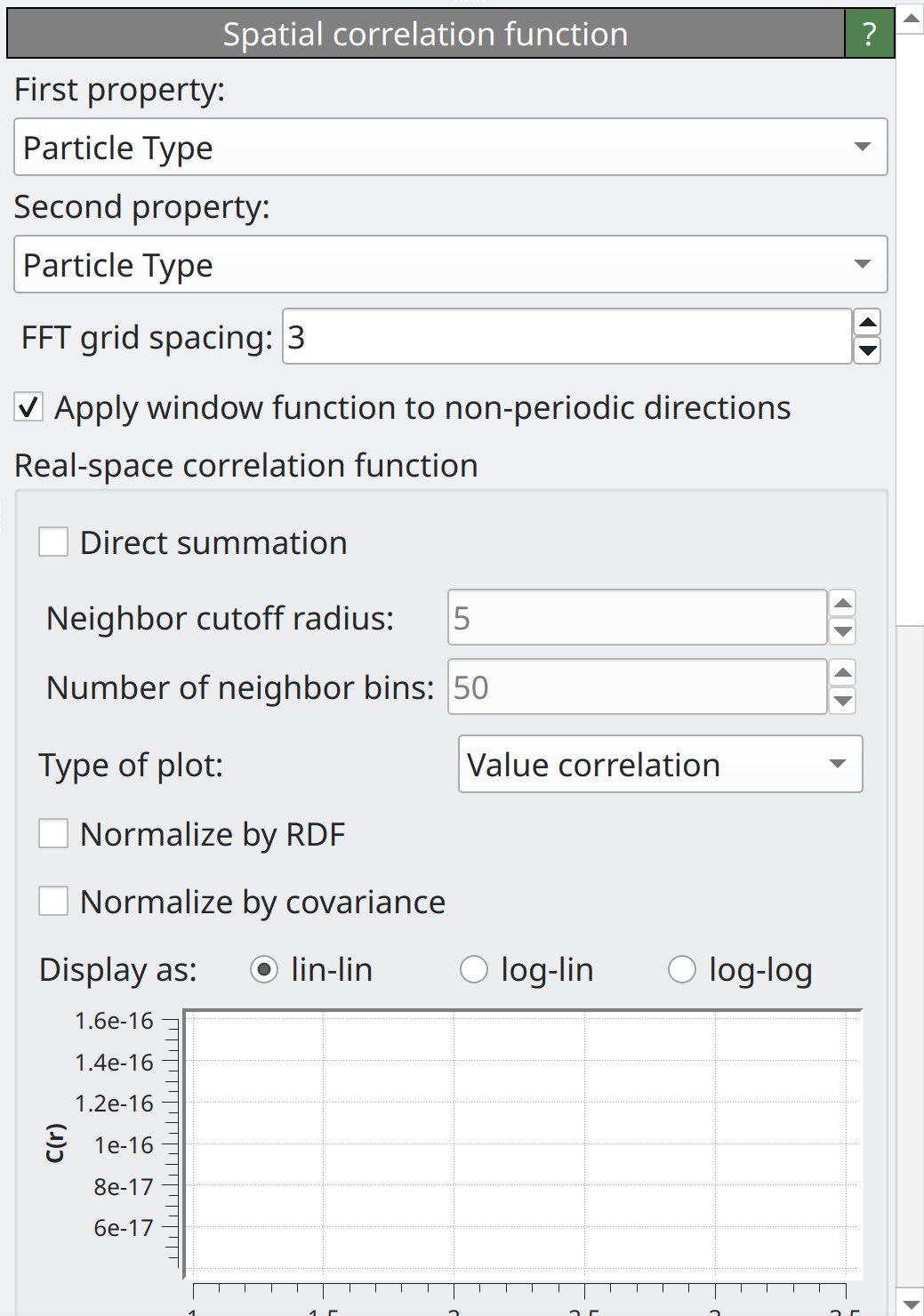The image size is (924, 1316).
Task: Select the log-lin display option
Action: [474, 969]
